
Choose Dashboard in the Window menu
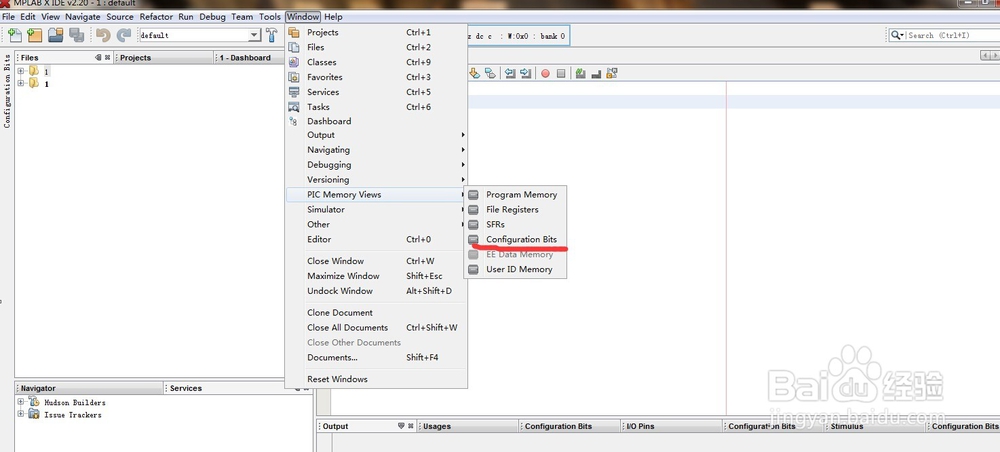[376, 121]
